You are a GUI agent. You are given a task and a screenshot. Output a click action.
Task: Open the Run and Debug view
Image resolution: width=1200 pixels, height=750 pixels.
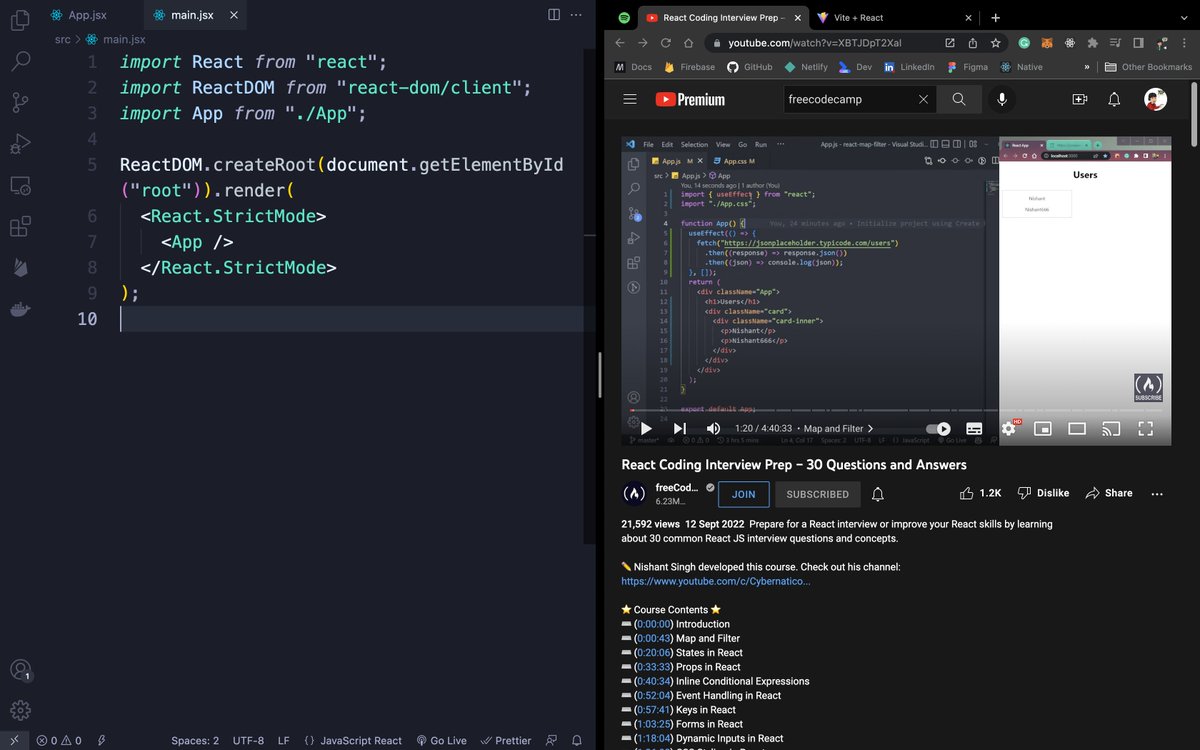[x=19, y=145]
